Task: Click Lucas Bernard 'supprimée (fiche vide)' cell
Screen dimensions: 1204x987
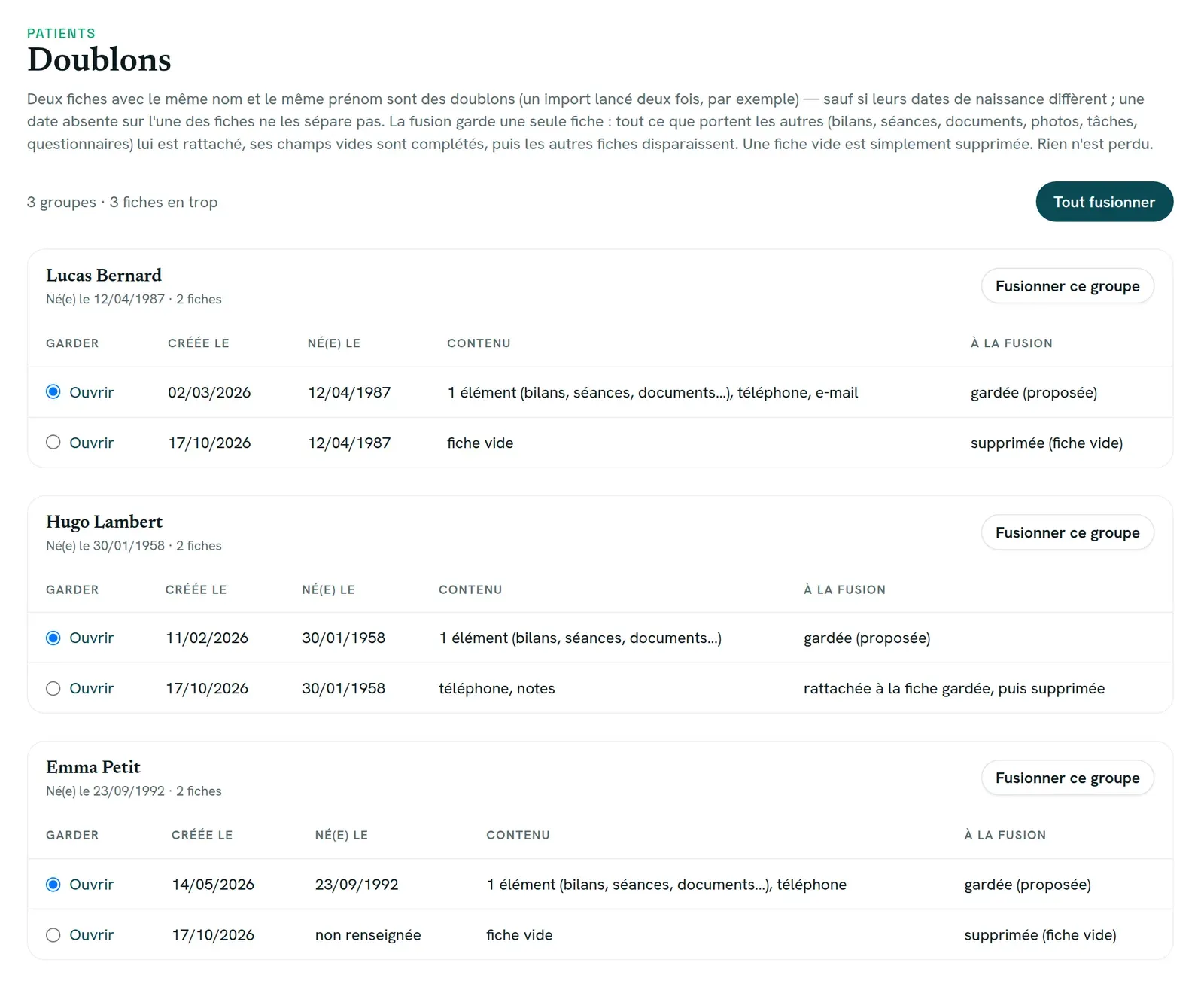Action: coord(1047,443)
